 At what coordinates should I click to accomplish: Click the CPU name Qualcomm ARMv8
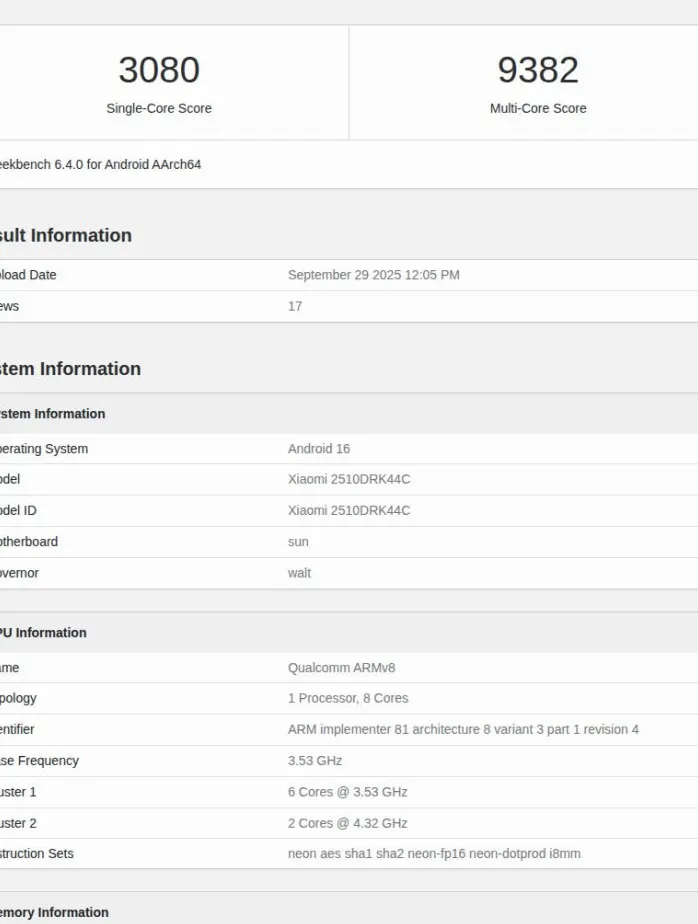pyautogui.click(x=341, y=667)
